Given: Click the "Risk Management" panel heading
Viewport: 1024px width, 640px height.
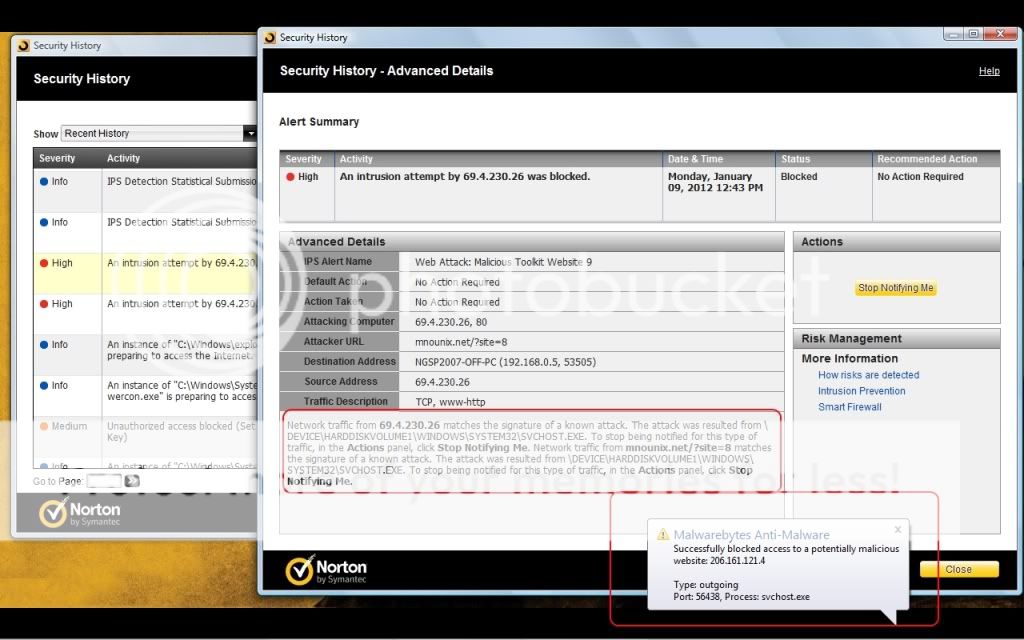Looking at the screenshot, I should click(x=851, y=338).
